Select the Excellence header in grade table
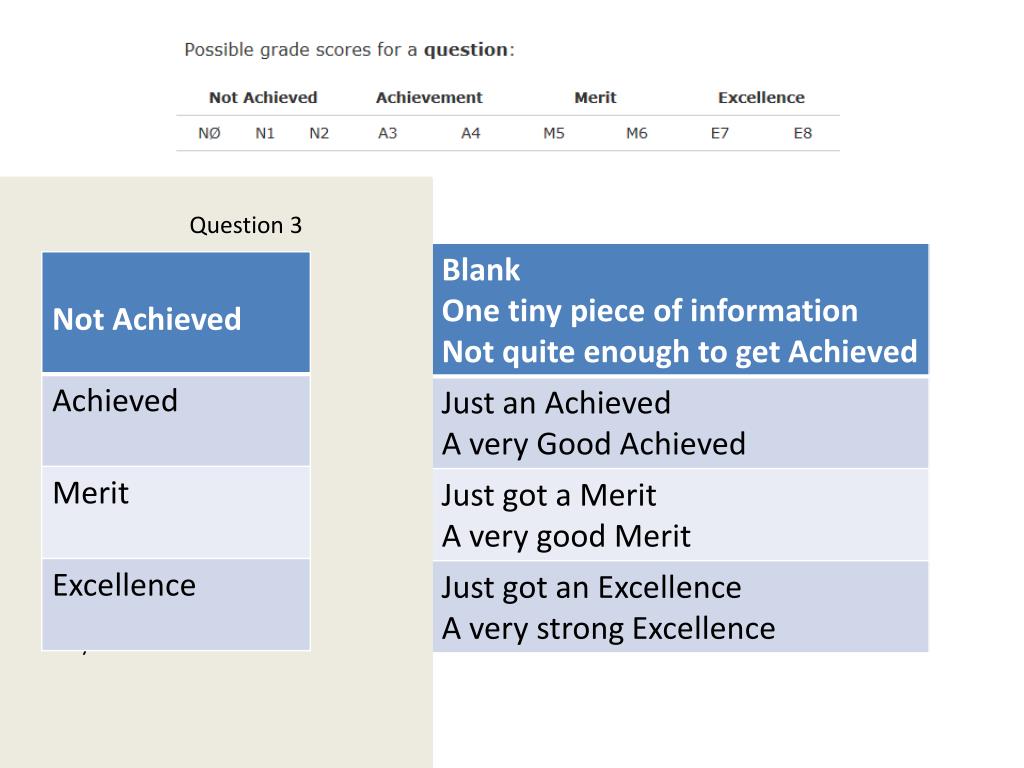 tap(761, 97)
